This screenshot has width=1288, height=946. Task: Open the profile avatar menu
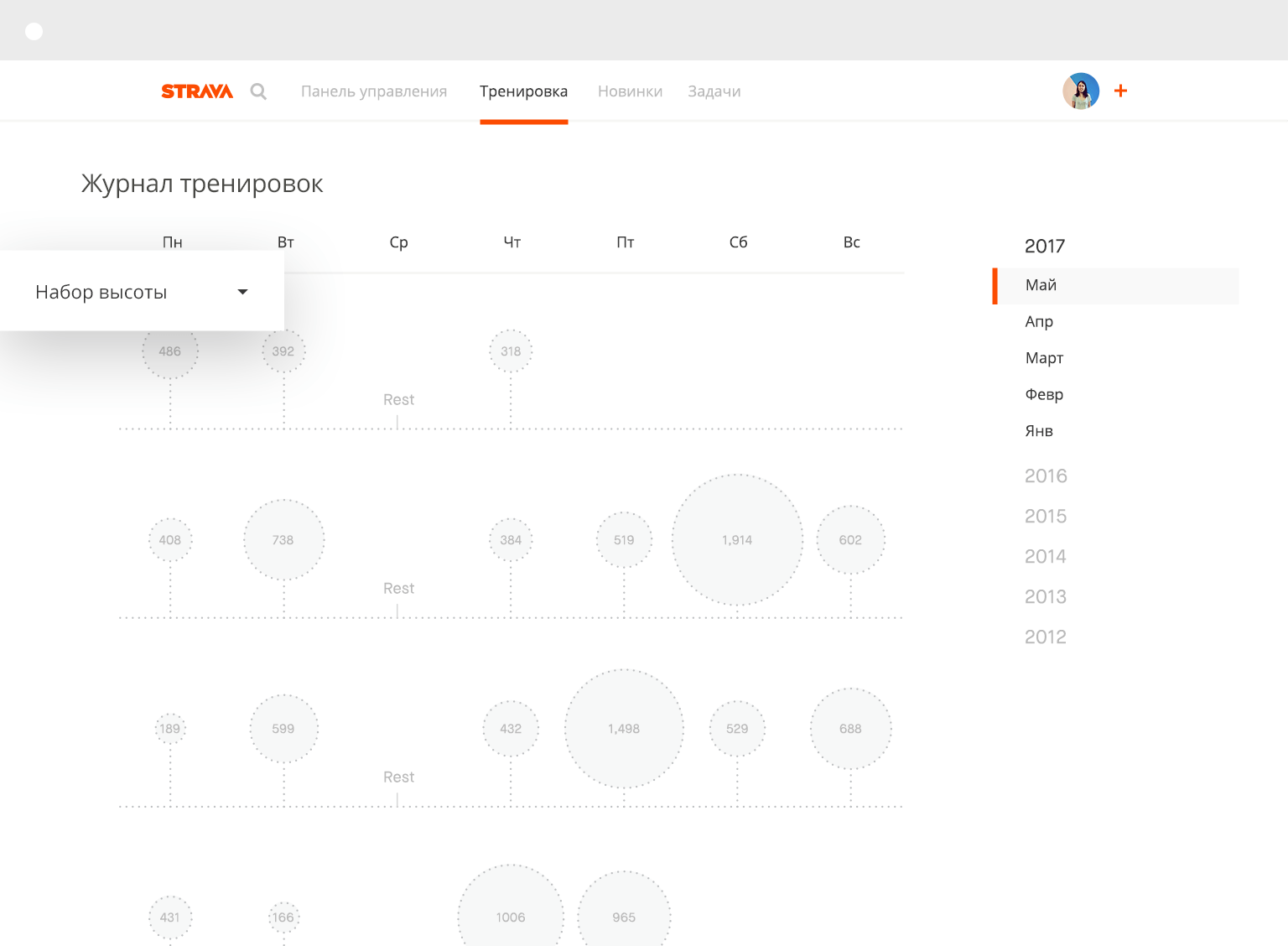click(1081, 91)
